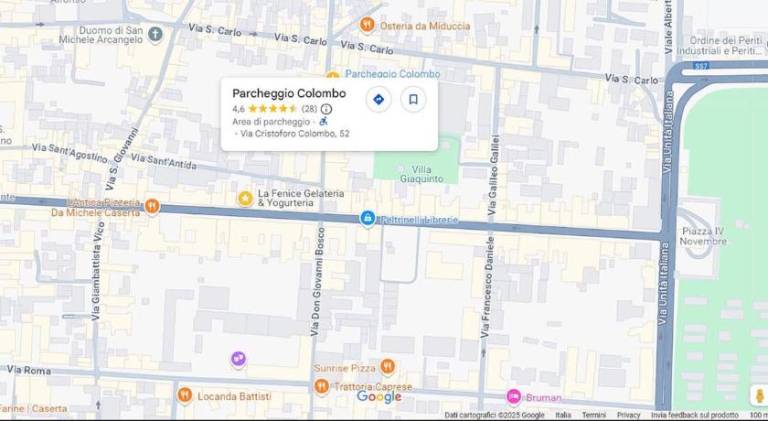Click the Via S. Giovanni street label
This screenshot has height=421, width=768.
(121, 159)
